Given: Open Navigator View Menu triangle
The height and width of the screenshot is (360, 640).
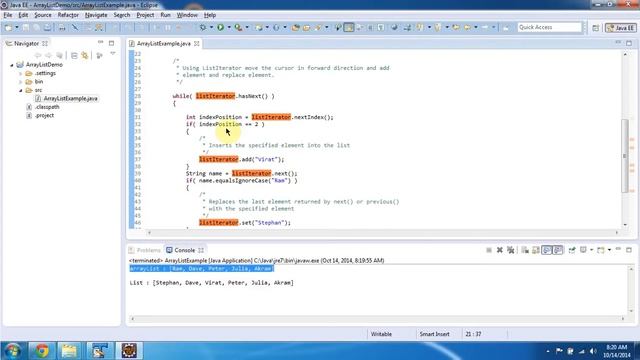Looking at the screenshot, I should click(x=113, y=54).
